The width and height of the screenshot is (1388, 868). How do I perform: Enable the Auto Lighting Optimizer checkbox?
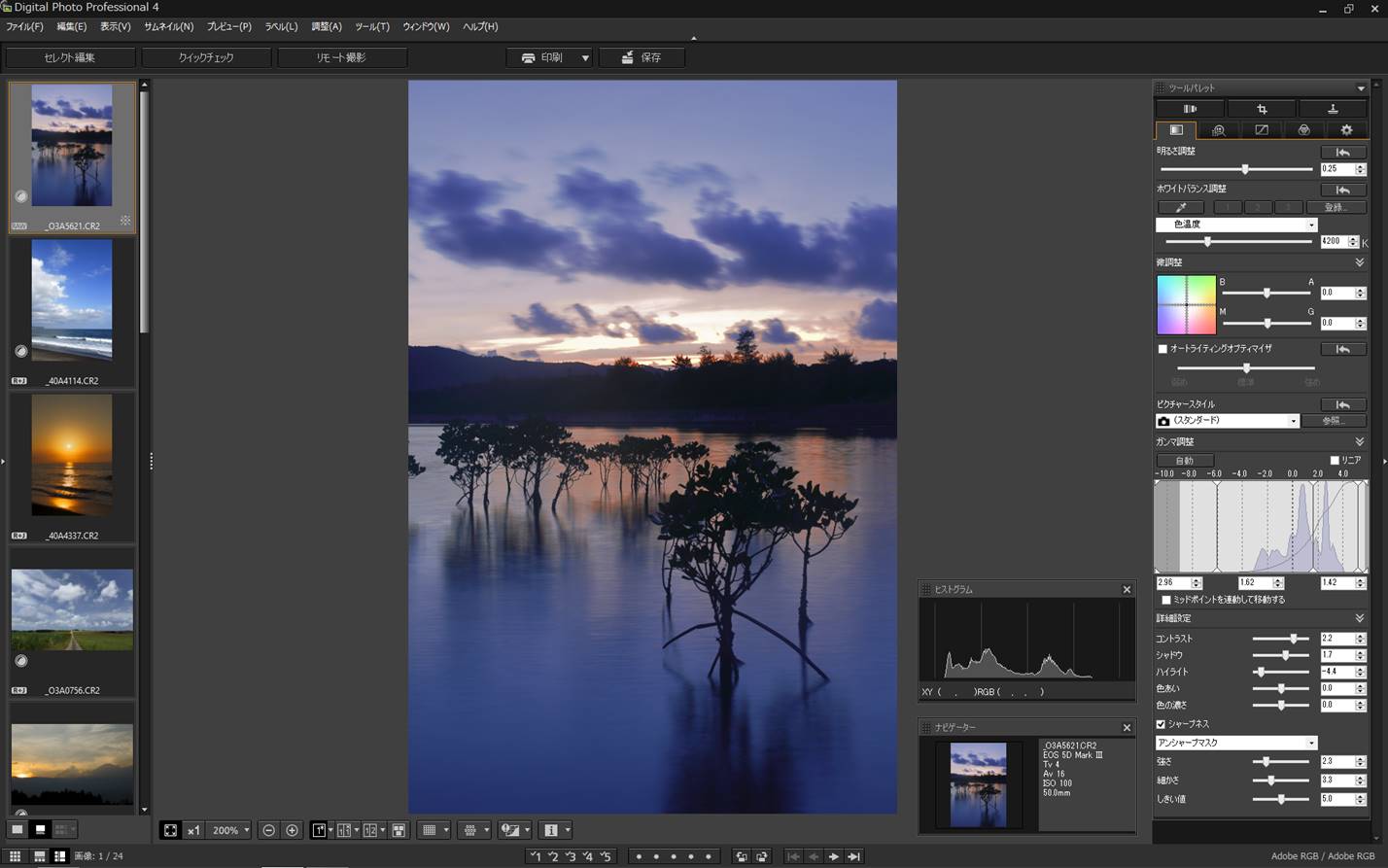point(1162,349)
